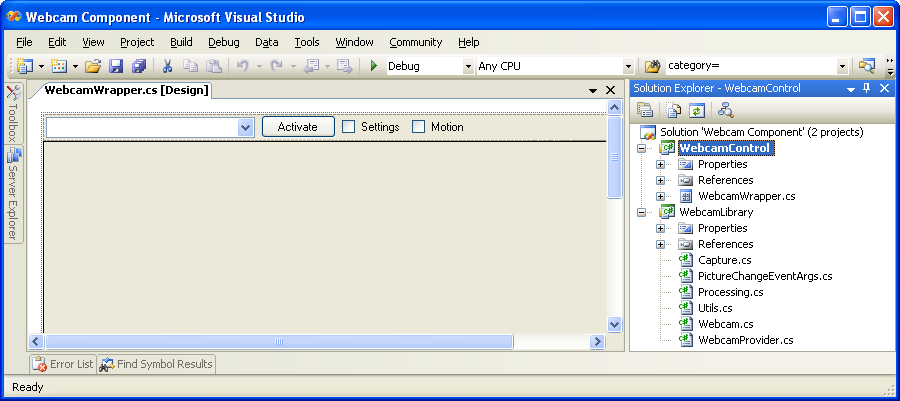The image size is (900, 401).
Task: Click the Save All icon
Action: point(139,66)
